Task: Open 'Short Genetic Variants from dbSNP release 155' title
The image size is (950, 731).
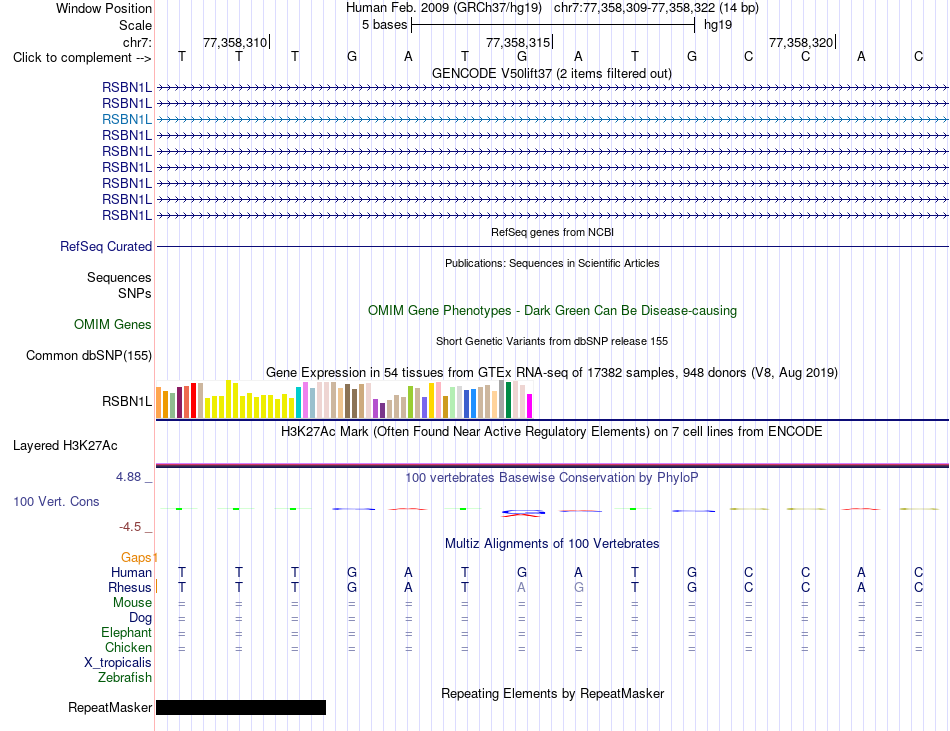Action: pyautogui.click(x=552, y=341)
